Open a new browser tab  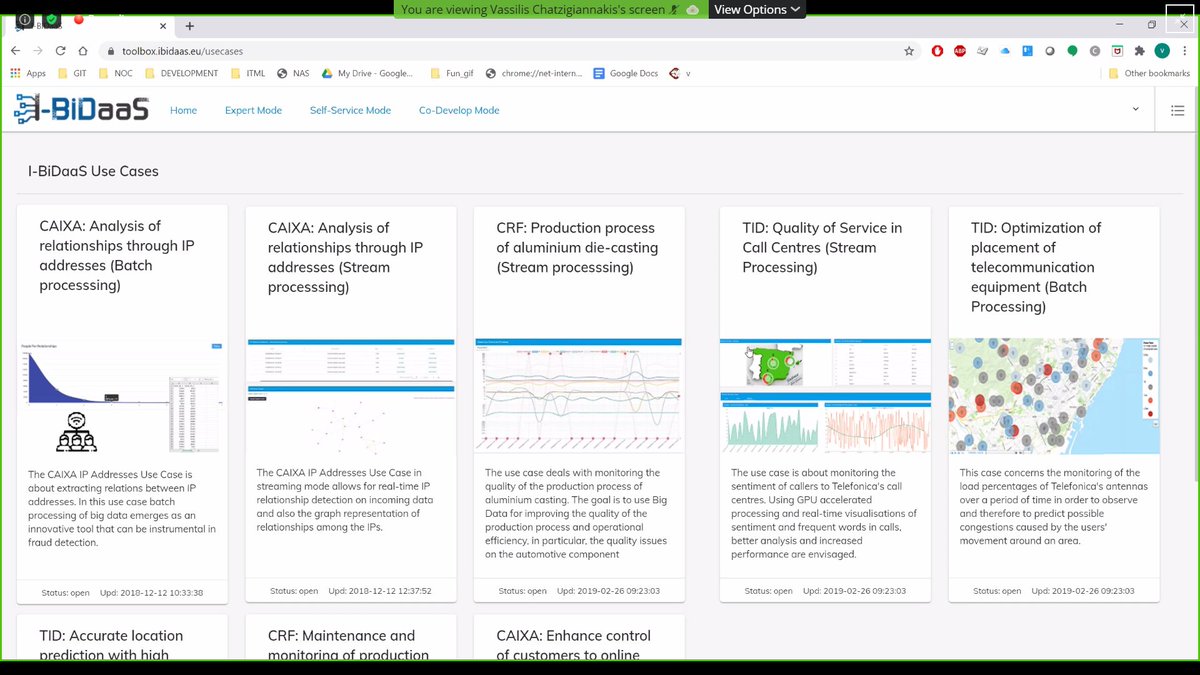(x=190, y=26)
